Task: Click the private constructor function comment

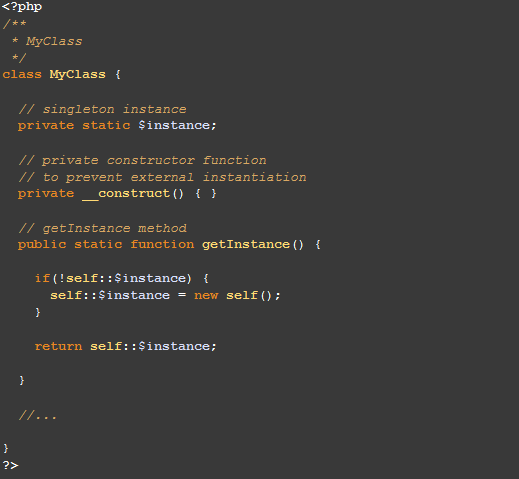Action: (x=143, y=161)
